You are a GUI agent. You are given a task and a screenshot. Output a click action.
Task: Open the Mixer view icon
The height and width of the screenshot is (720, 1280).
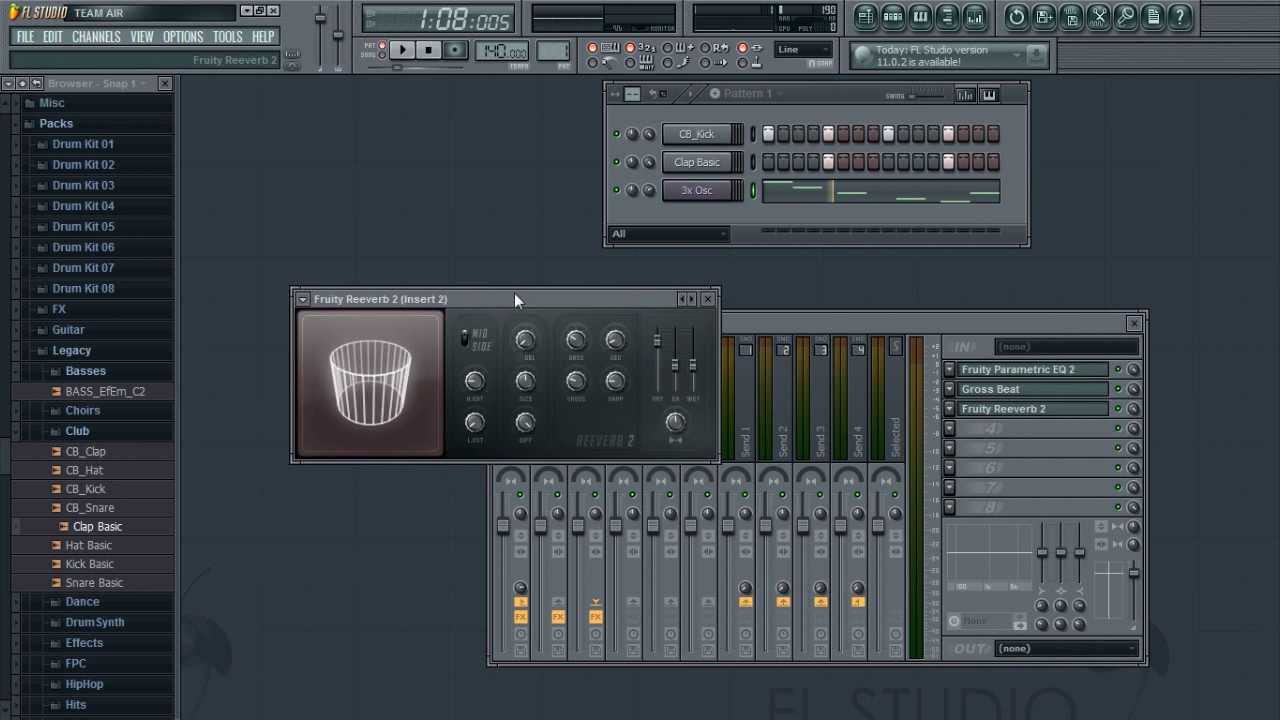click(x=974, y=16)
